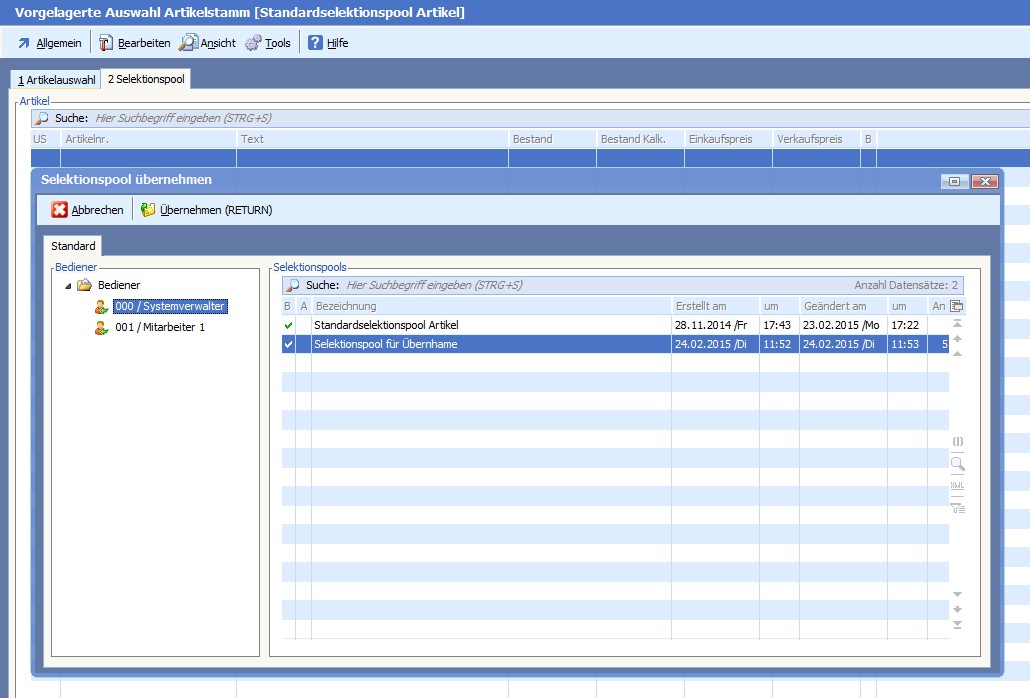Switch to the 1 Artikelauswahl tab
This screenshot has height=698, width=1030.
[x=56, y=79]
